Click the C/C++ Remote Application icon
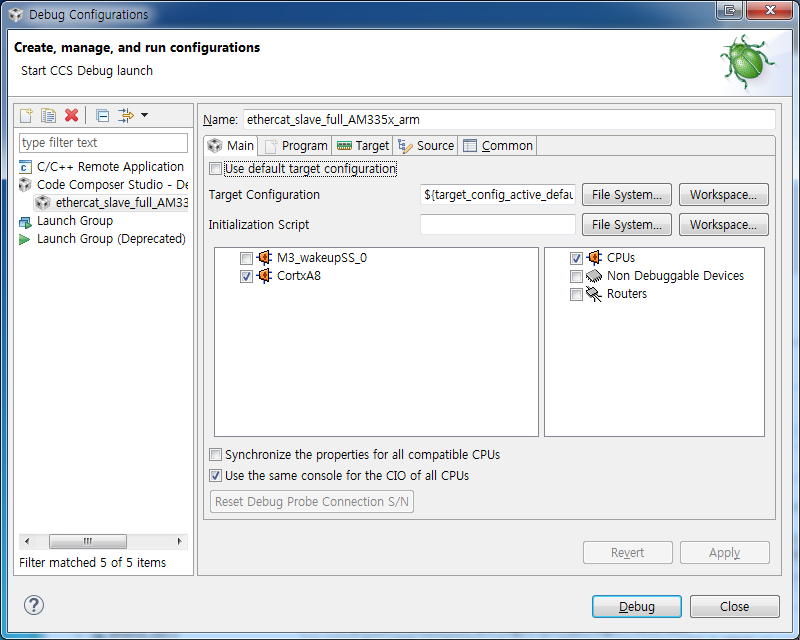This screenshot has width=800, height=640. pyautogui.click(x=25, y=167)
